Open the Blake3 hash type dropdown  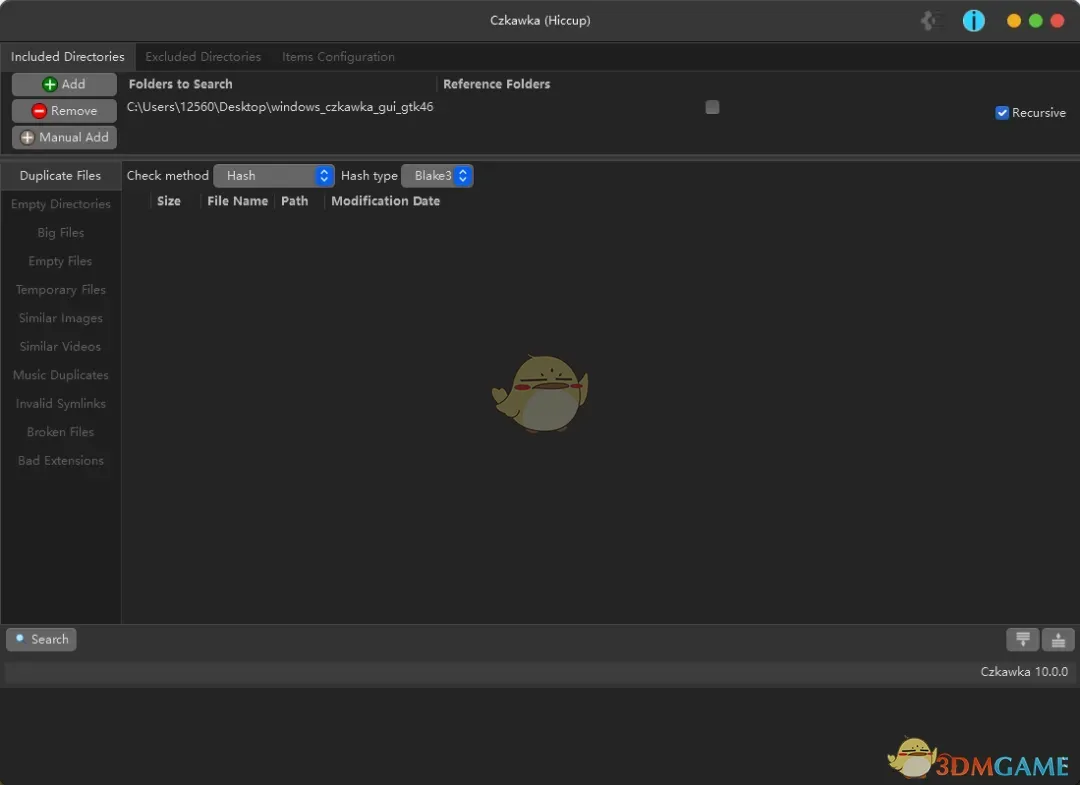tap(437, 175)
